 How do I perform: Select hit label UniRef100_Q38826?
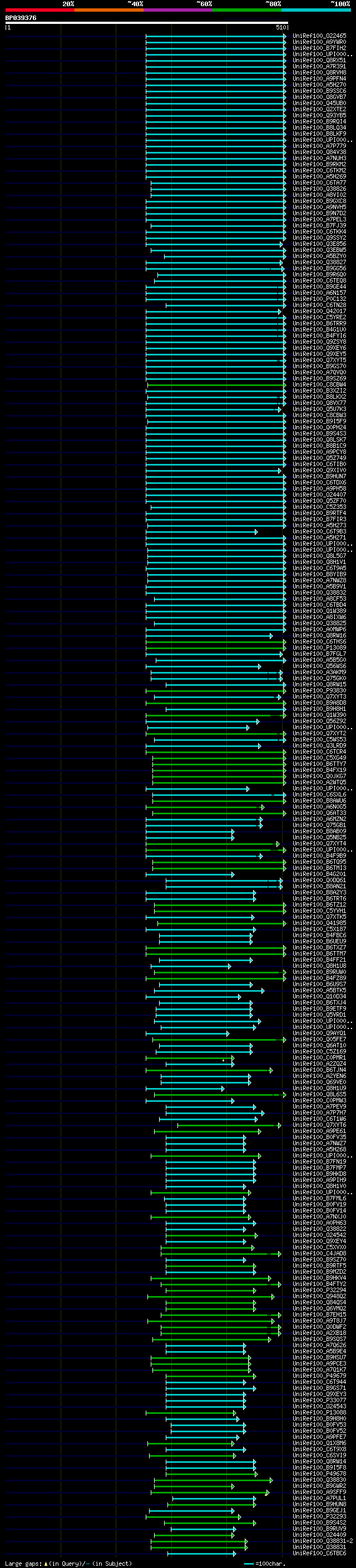(x=319, y=189)
